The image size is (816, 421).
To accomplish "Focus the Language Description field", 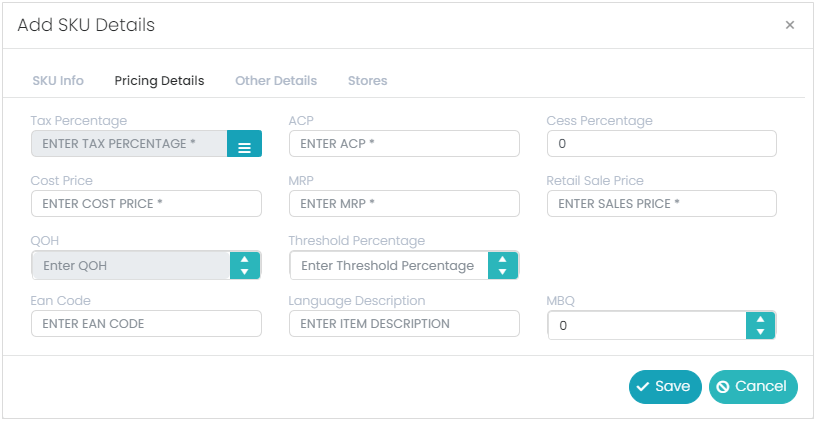I will [x=404, y=324].
